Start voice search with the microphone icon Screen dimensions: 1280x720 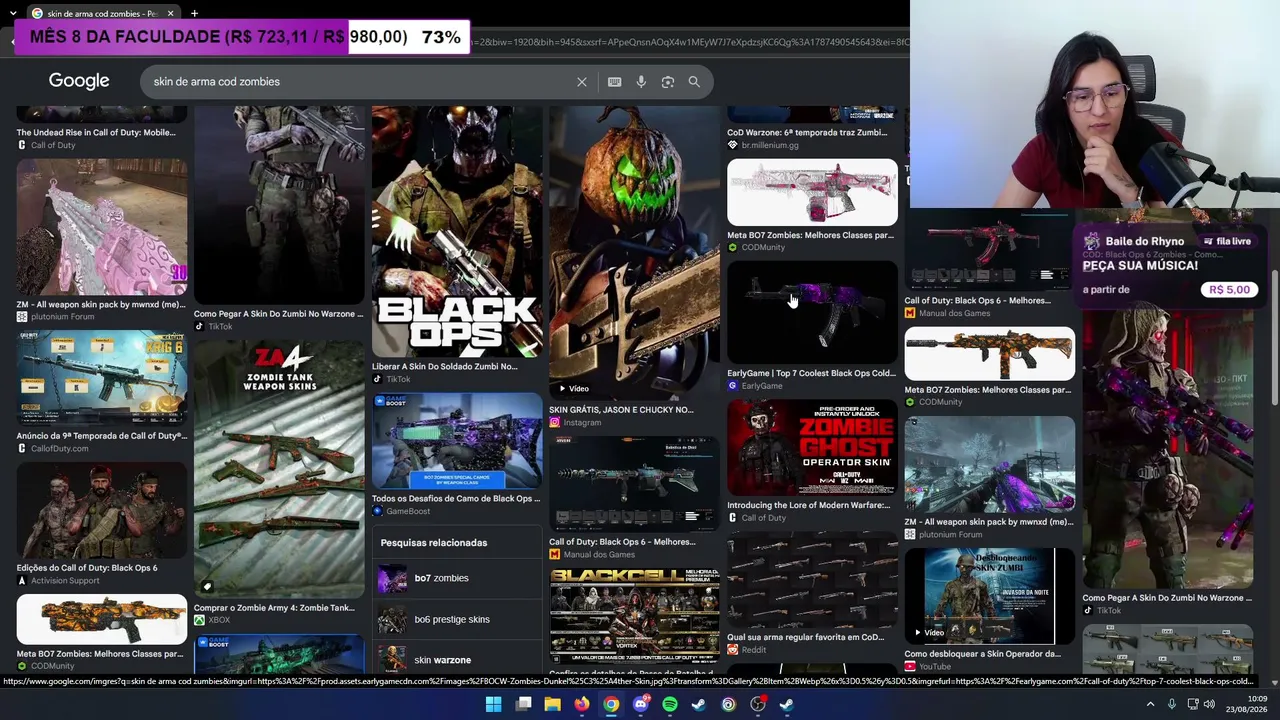tap(641, 82)
